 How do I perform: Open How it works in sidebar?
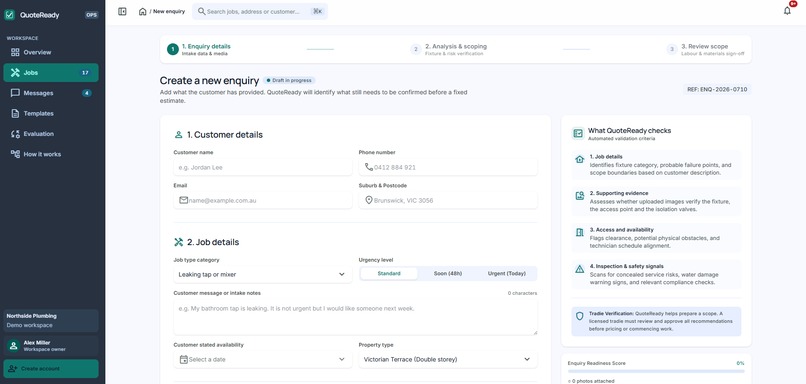tap(51, 154)
